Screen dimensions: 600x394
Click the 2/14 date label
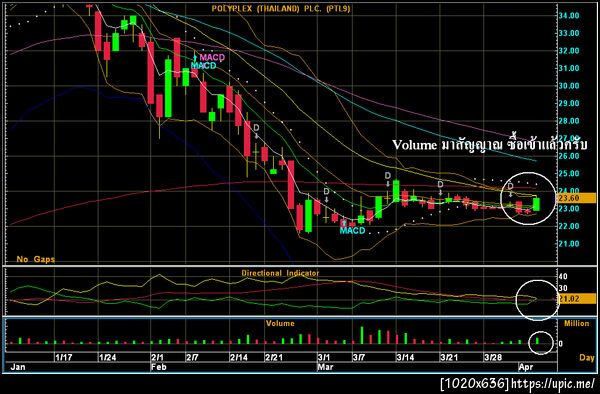pyautogui.click(x=239, y=358)
